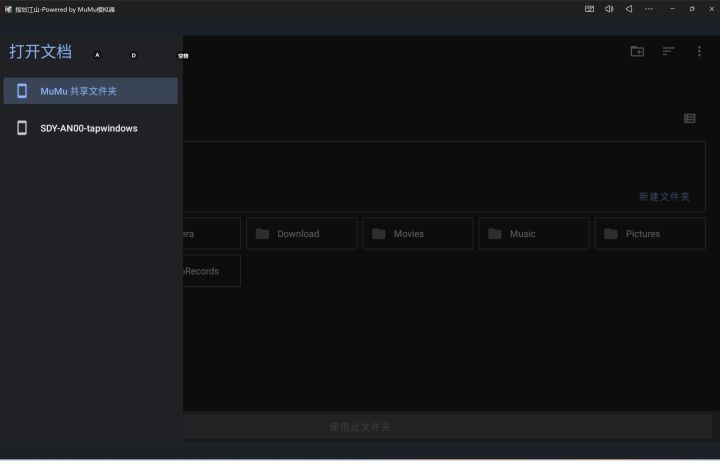Click the new folder icon in toolbar
720x461 pixels.
[x=637, y=51]
